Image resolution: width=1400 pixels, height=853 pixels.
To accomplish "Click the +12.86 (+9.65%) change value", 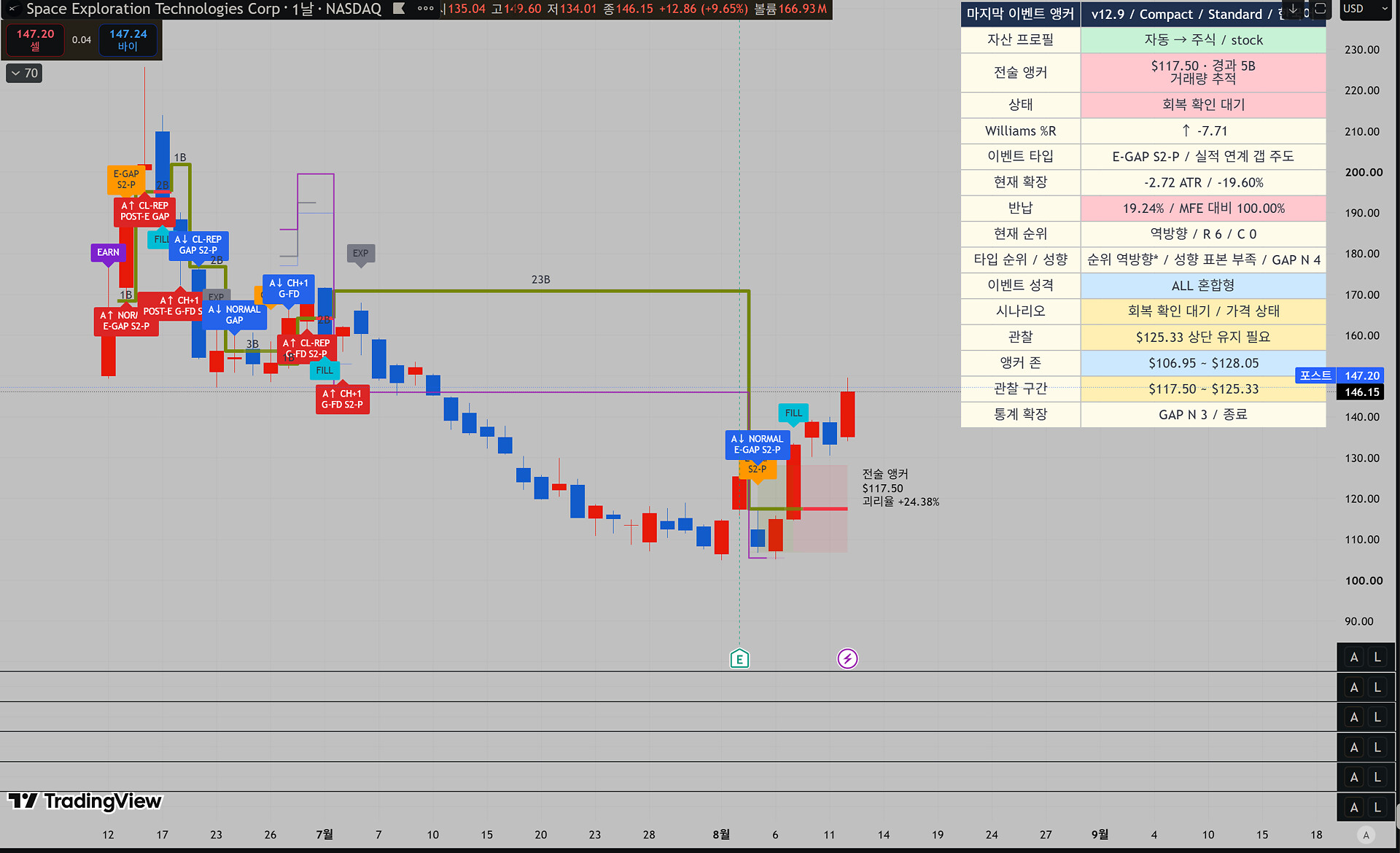I will [704, 9].
